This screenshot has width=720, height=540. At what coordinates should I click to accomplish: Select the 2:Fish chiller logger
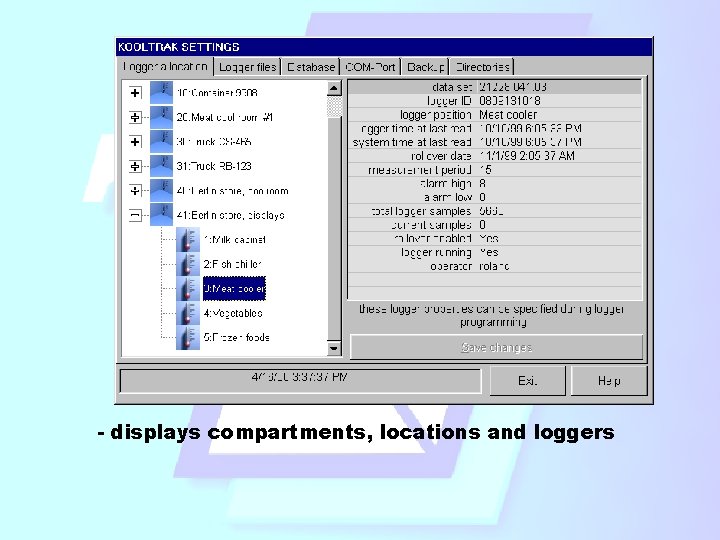(x=232, y=264)
